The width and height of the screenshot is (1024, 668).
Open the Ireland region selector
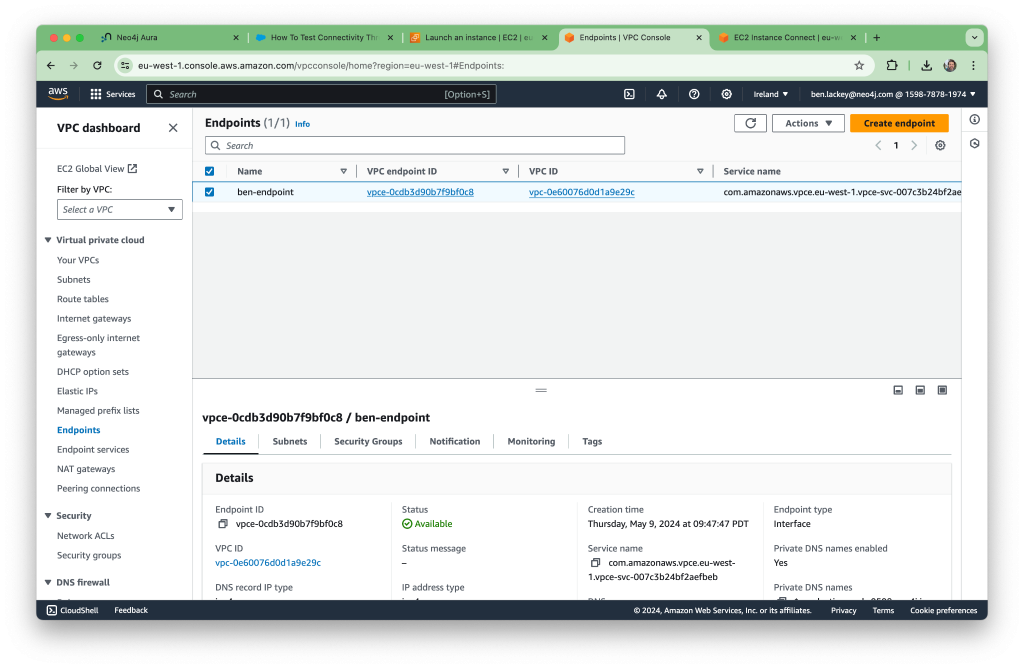point(771,94)
